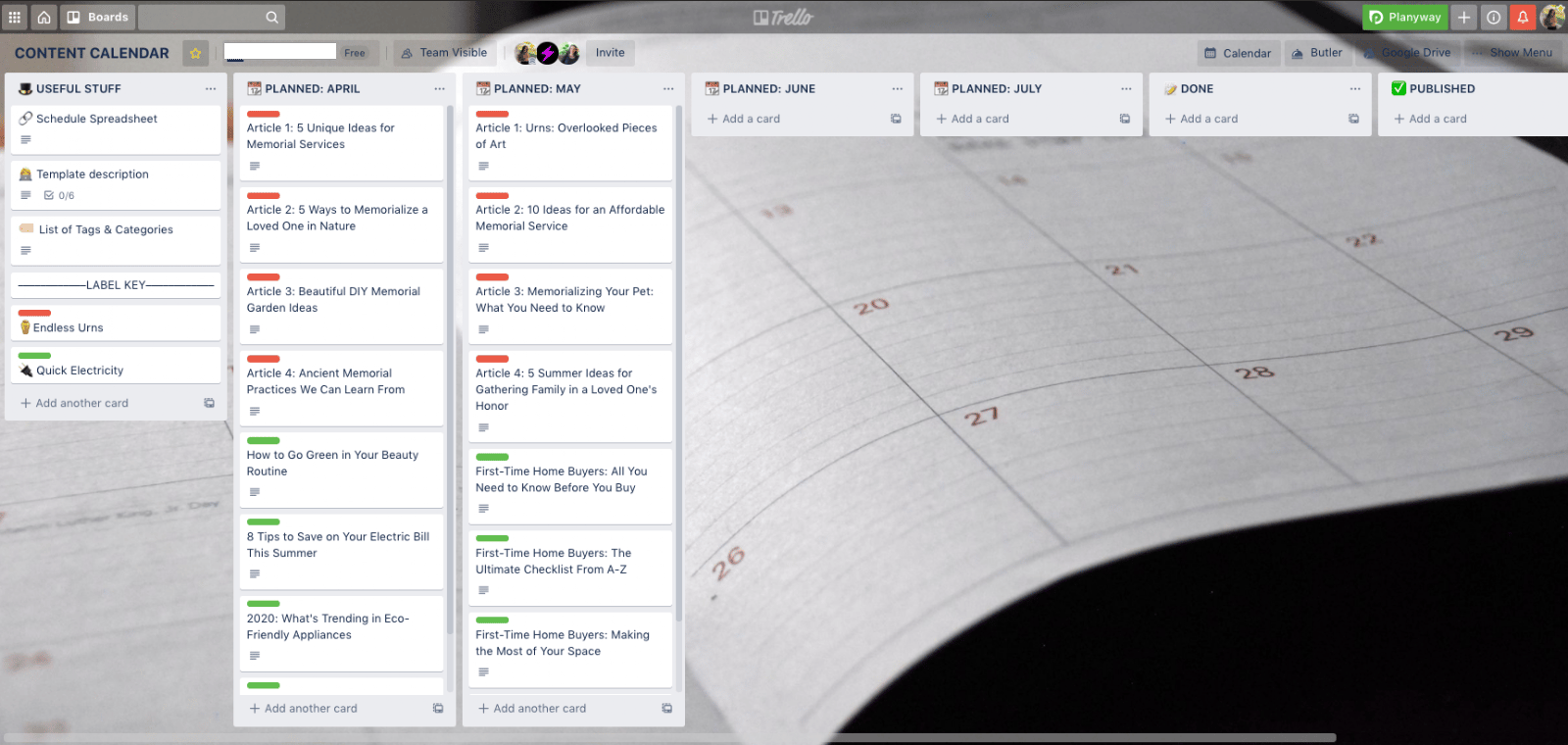Open First-Time Home Buyers: Ultimate Checklist card
The height and width of the screenshot is (745, 1568).
(570, 568)
